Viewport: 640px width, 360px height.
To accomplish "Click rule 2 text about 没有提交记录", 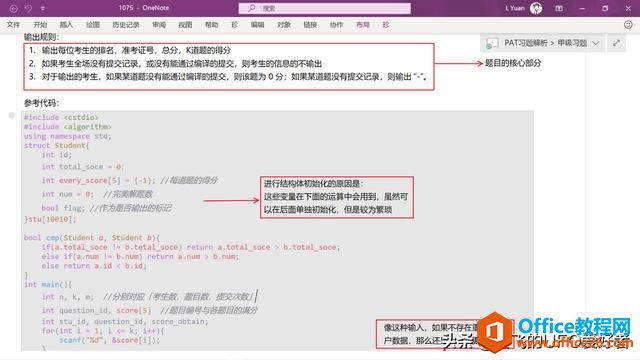I will (x=182, y=64).
